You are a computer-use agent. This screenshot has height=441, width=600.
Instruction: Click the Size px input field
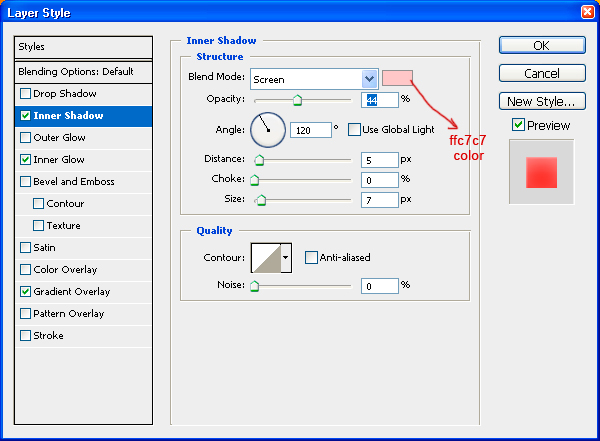(x=380, y=200)
